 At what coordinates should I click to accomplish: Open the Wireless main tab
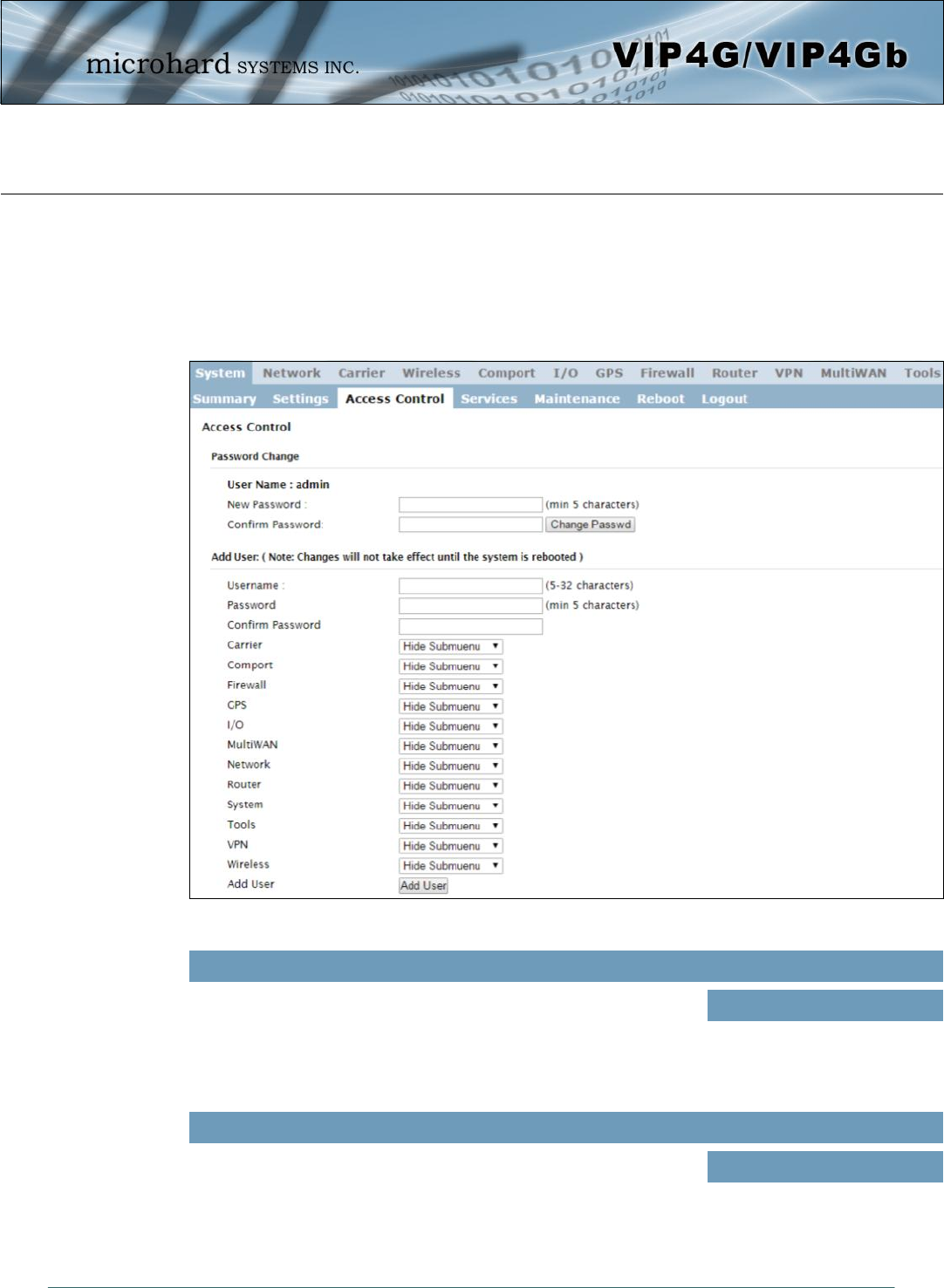click(431, 373)
